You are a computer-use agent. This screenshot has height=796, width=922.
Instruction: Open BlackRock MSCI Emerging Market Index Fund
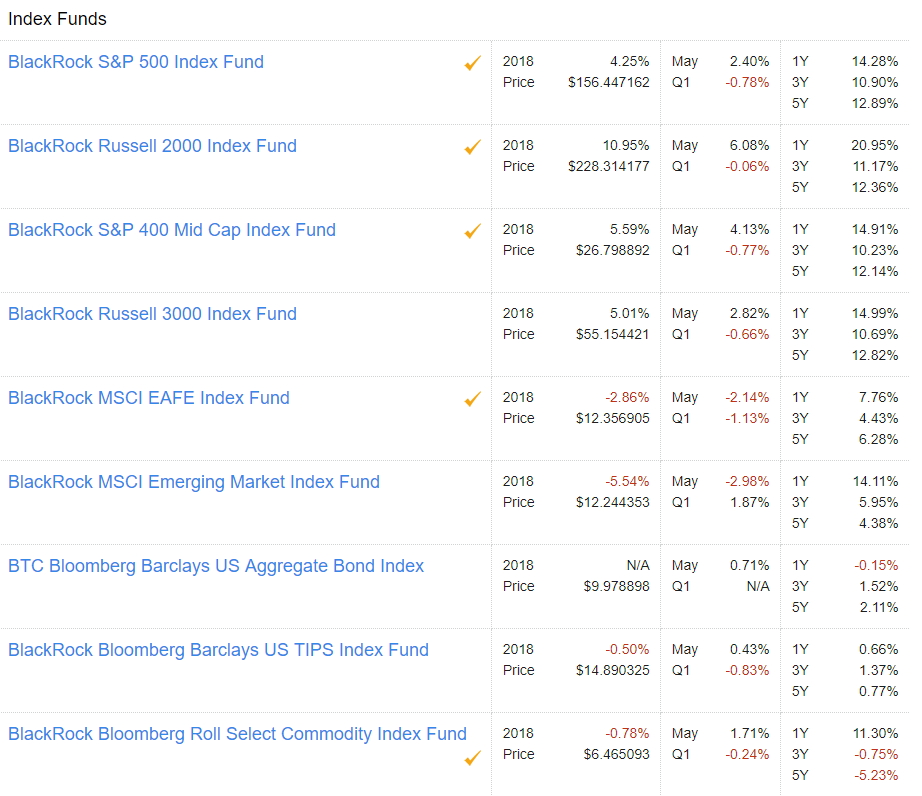click(x=194, y=482)
